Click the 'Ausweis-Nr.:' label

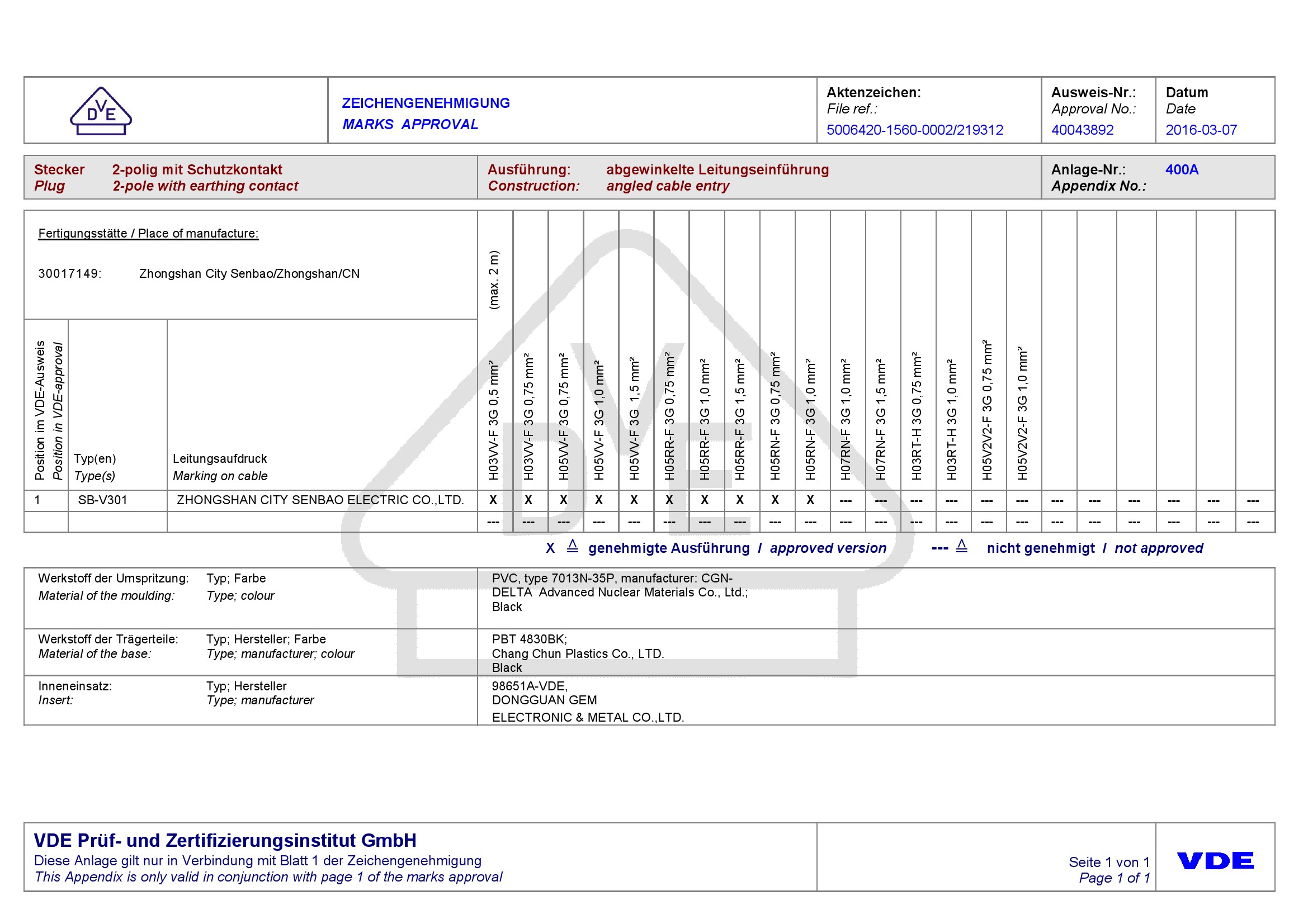pos(1093,93)
